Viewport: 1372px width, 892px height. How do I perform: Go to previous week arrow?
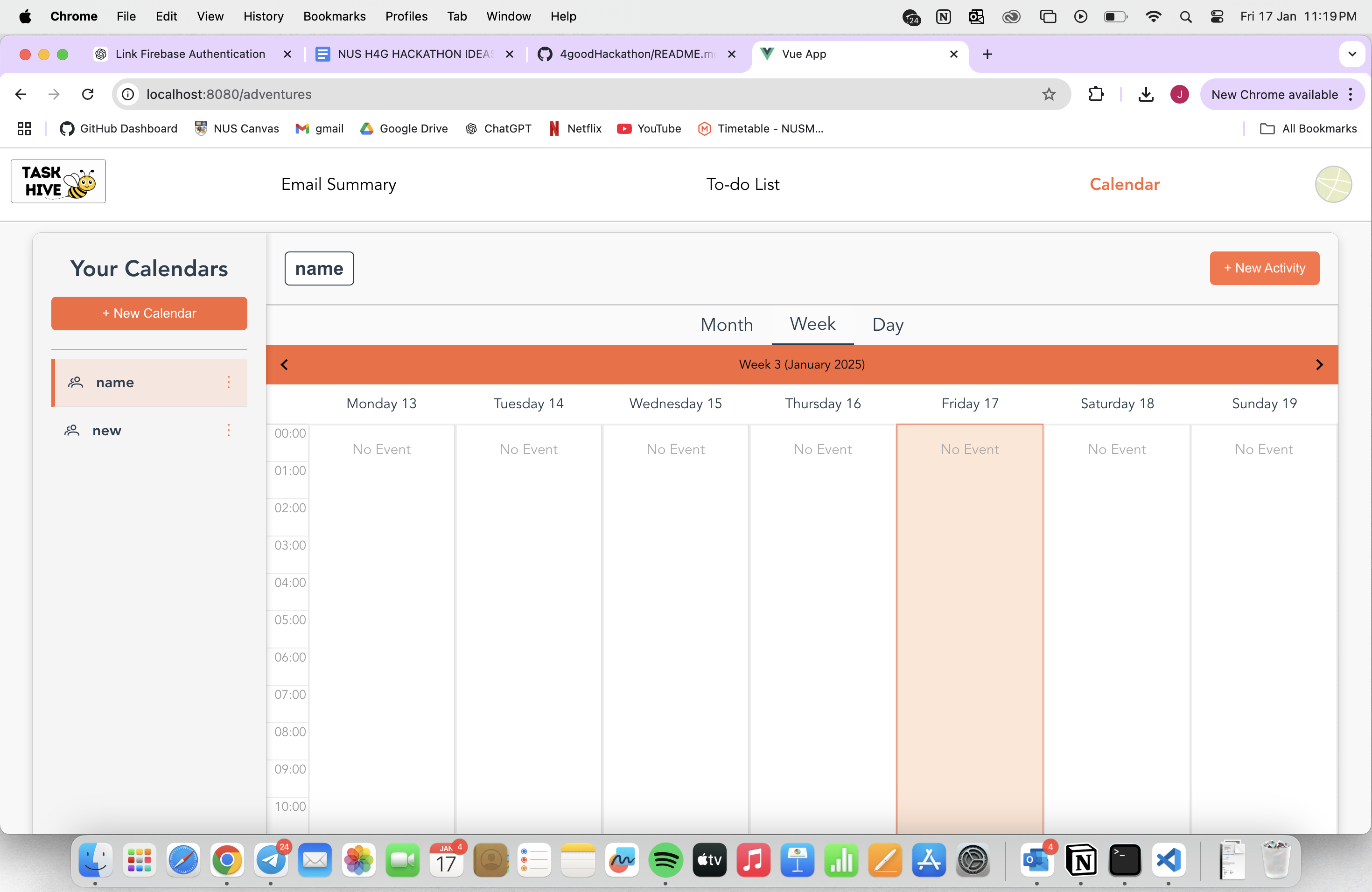(x=284, y=364)
